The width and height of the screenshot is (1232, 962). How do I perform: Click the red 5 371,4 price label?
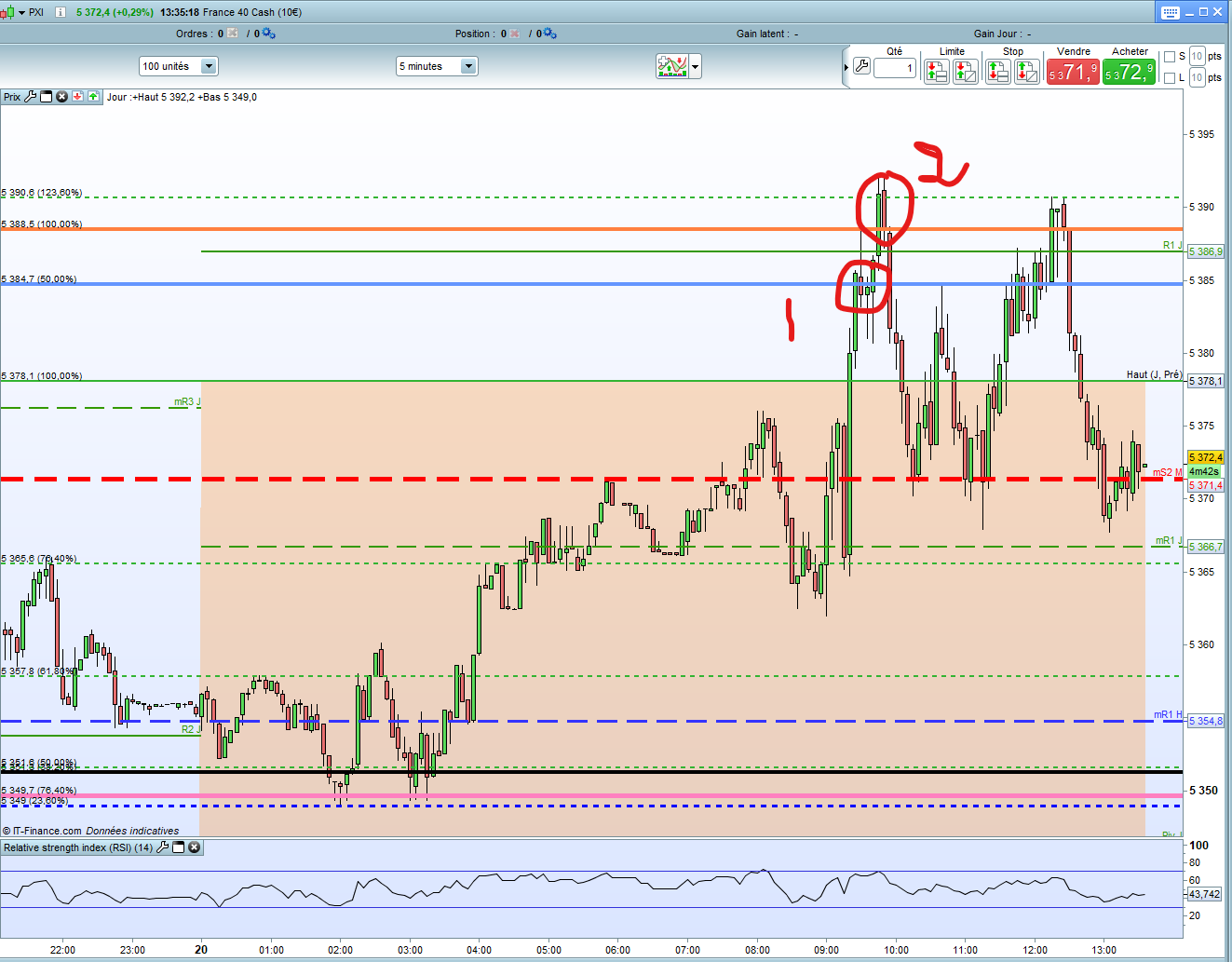(x=1205, y=485)
